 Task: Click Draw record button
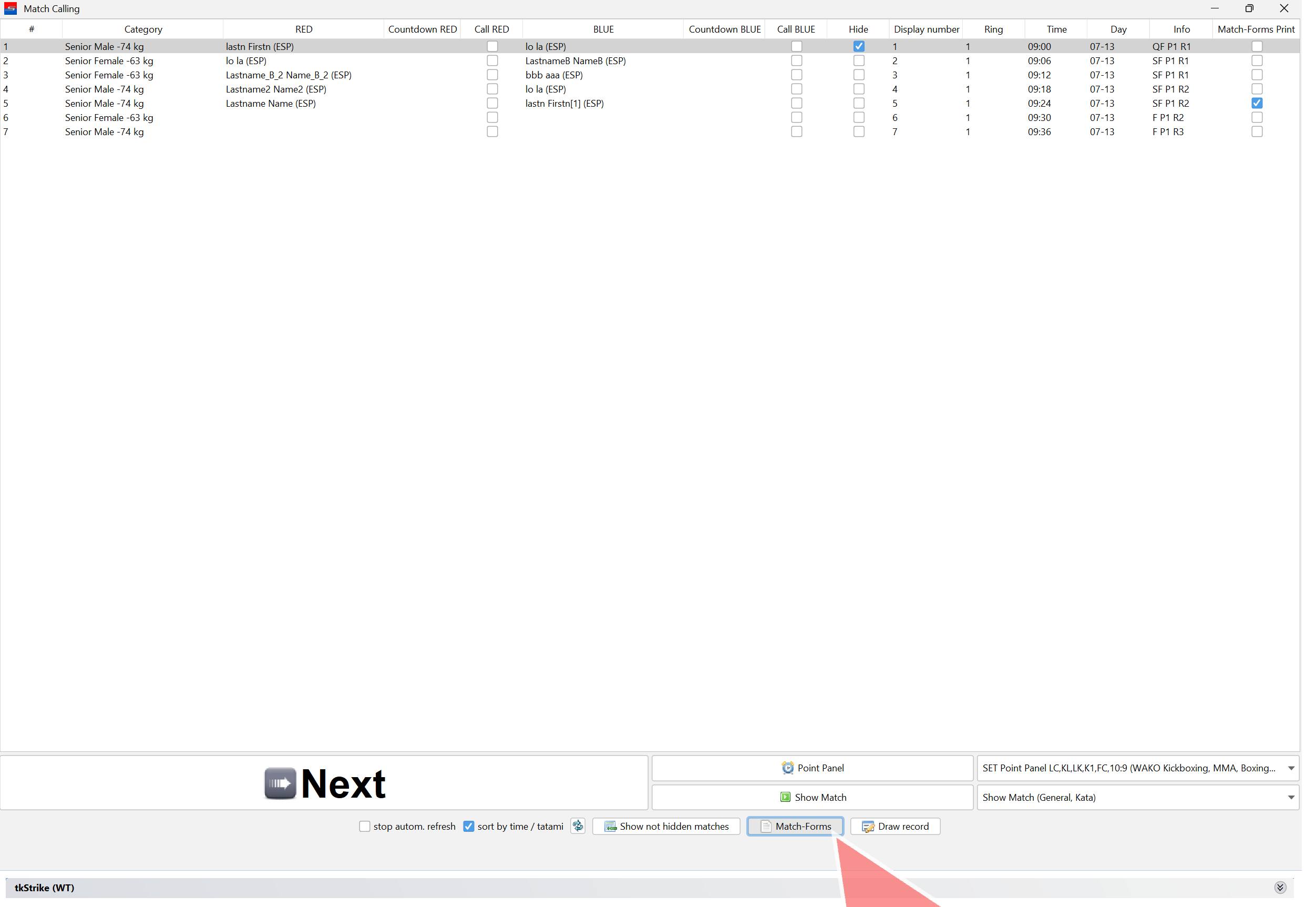coord(895,827)
